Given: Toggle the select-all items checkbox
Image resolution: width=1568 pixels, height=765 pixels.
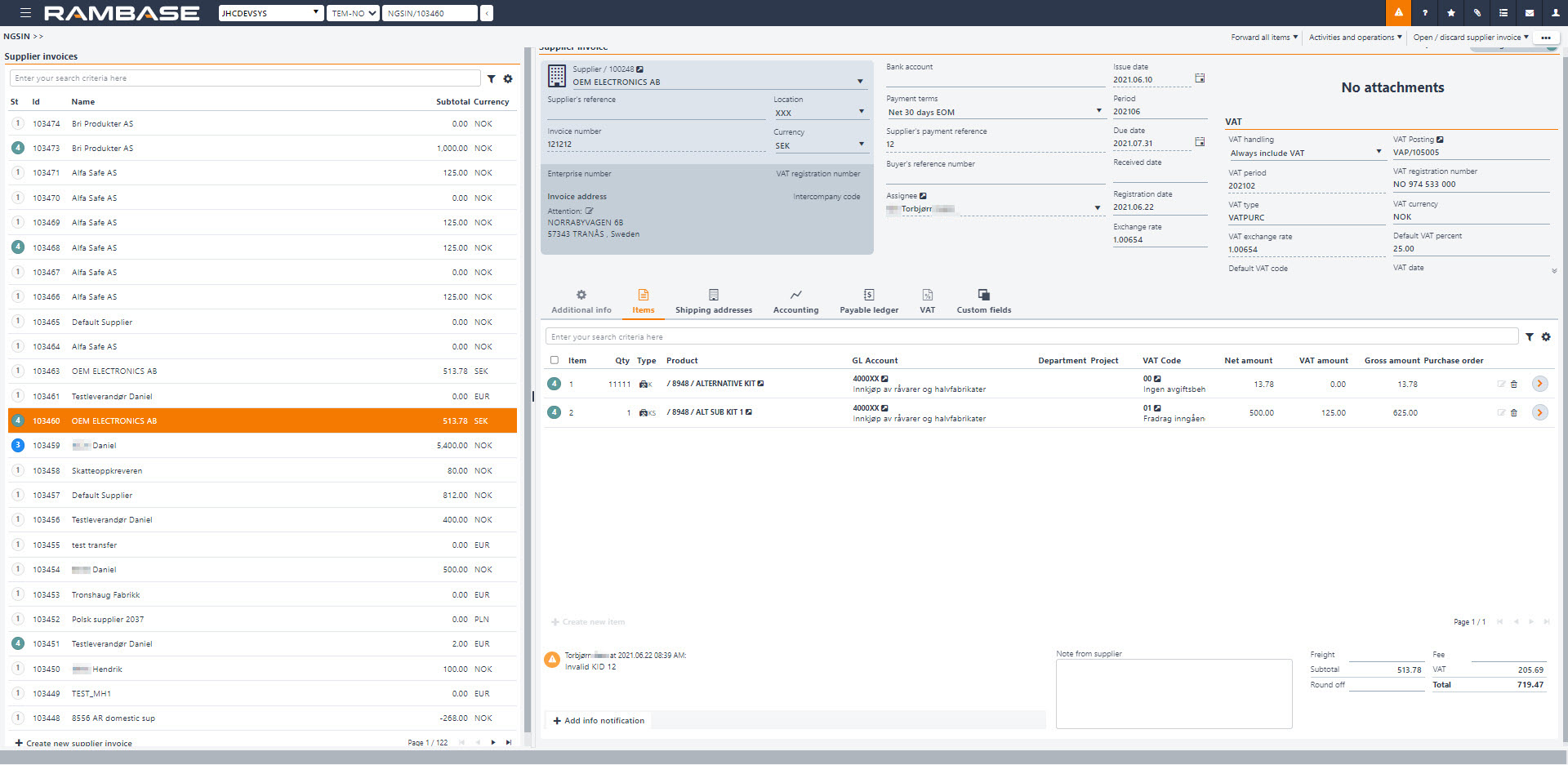Looking at the screenshot, I should (555, 360).
